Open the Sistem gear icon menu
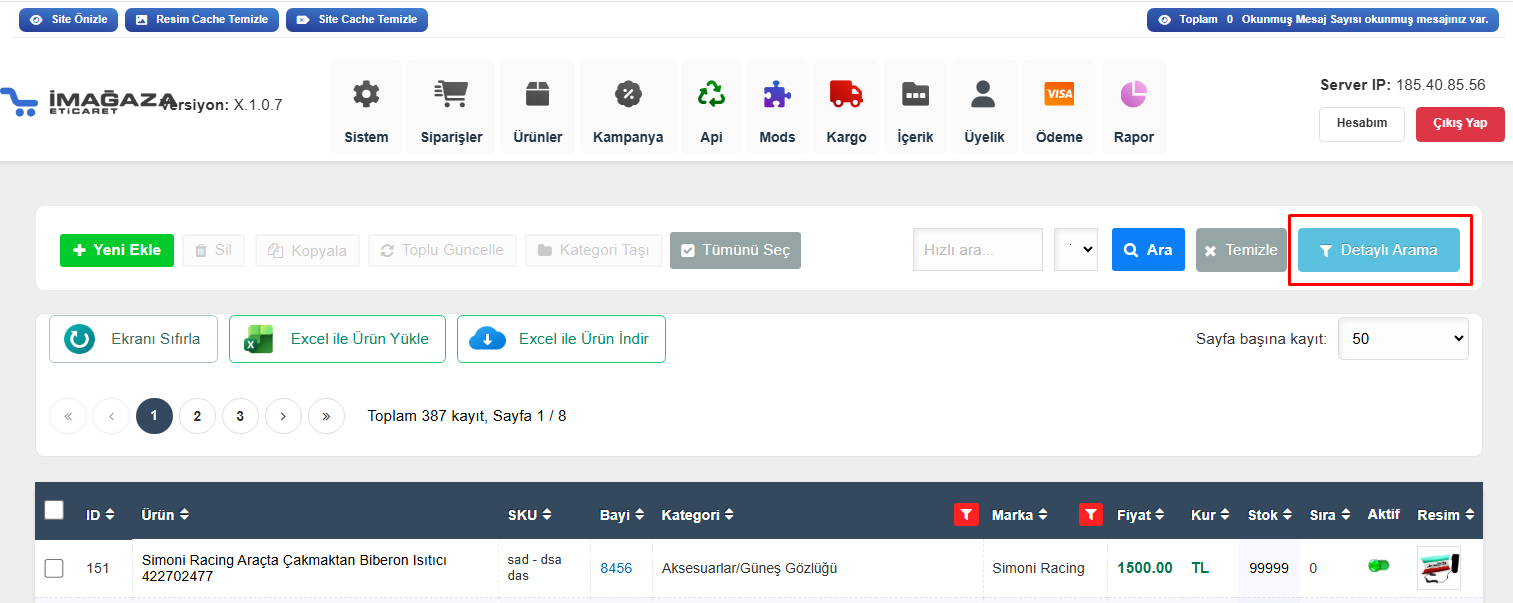 pos(366,95)
